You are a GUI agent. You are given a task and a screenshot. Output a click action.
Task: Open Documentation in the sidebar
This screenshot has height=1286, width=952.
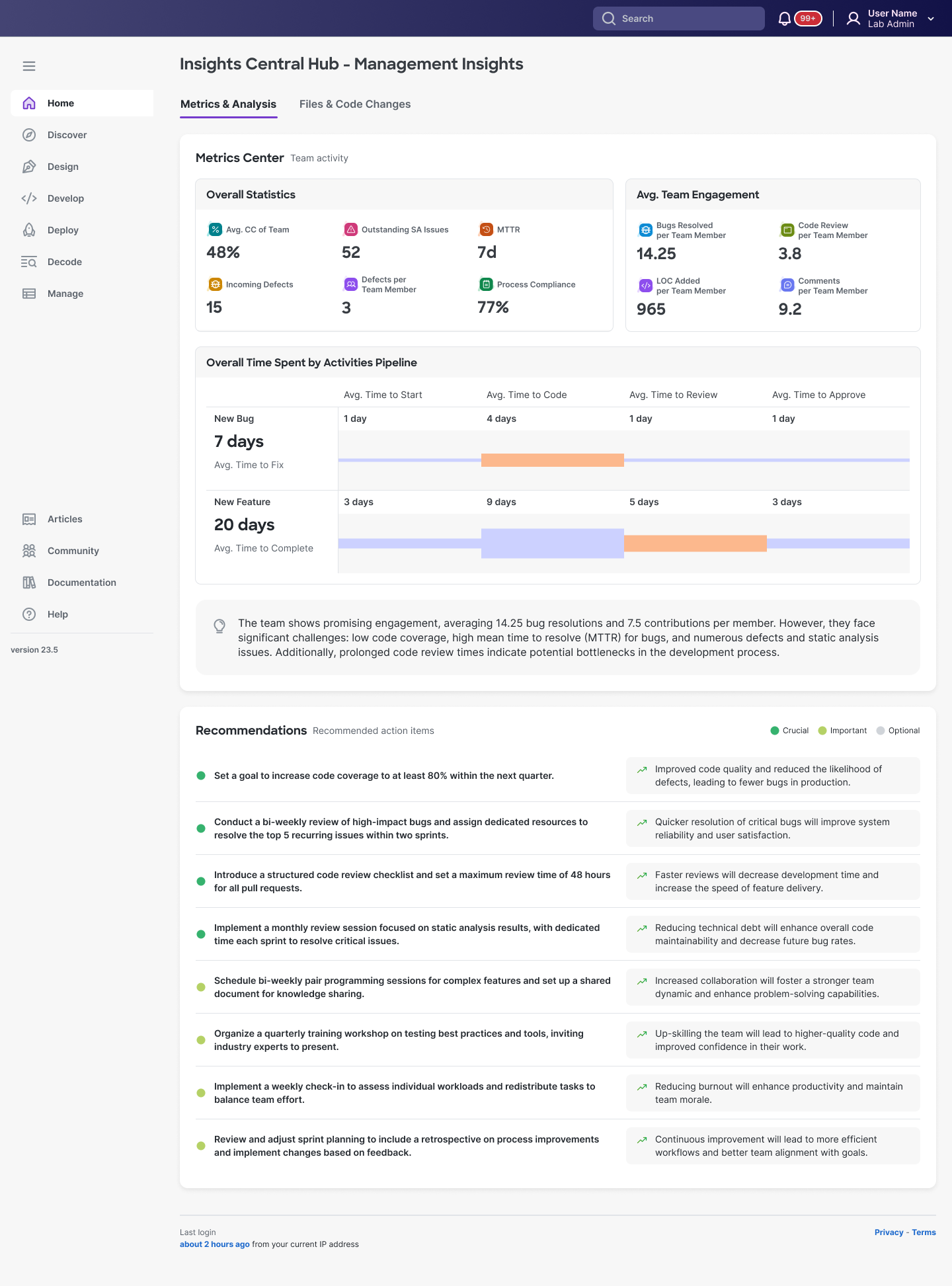82,583
